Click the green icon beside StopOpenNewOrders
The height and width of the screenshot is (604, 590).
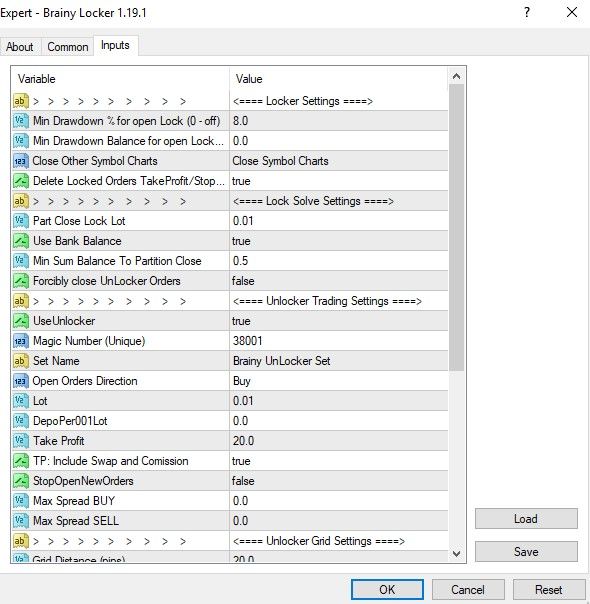pos(20,482)
